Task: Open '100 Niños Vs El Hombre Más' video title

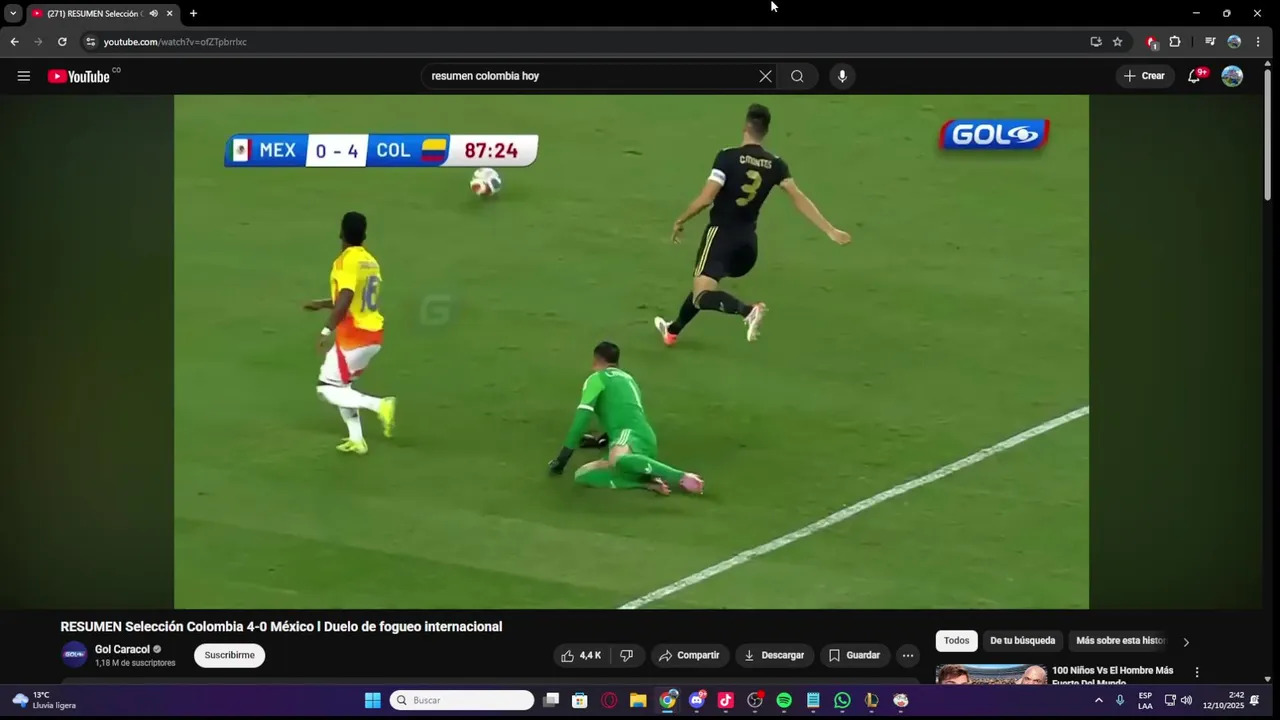Action: point(1113,677)
